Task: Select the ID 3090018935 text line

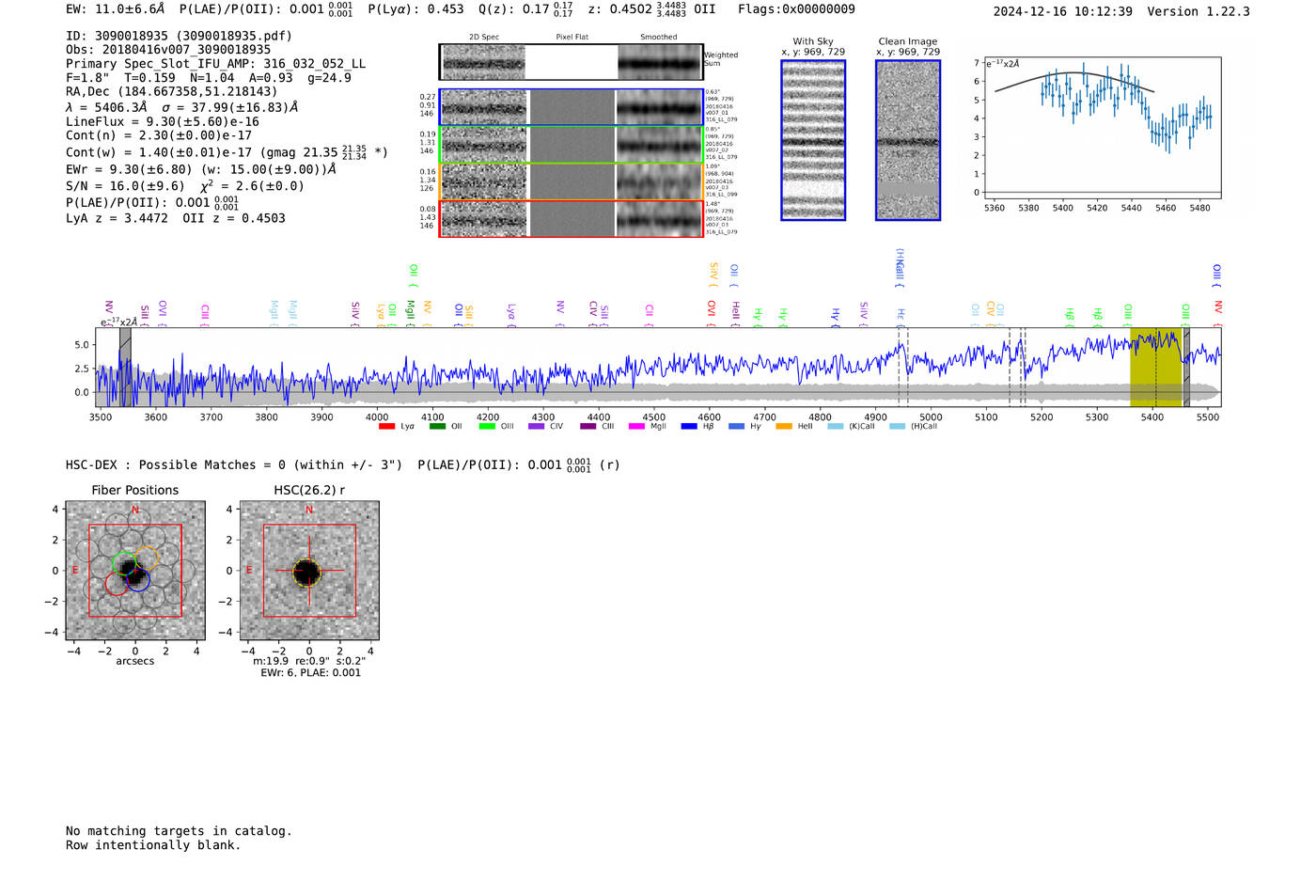Action: [179, 36]
